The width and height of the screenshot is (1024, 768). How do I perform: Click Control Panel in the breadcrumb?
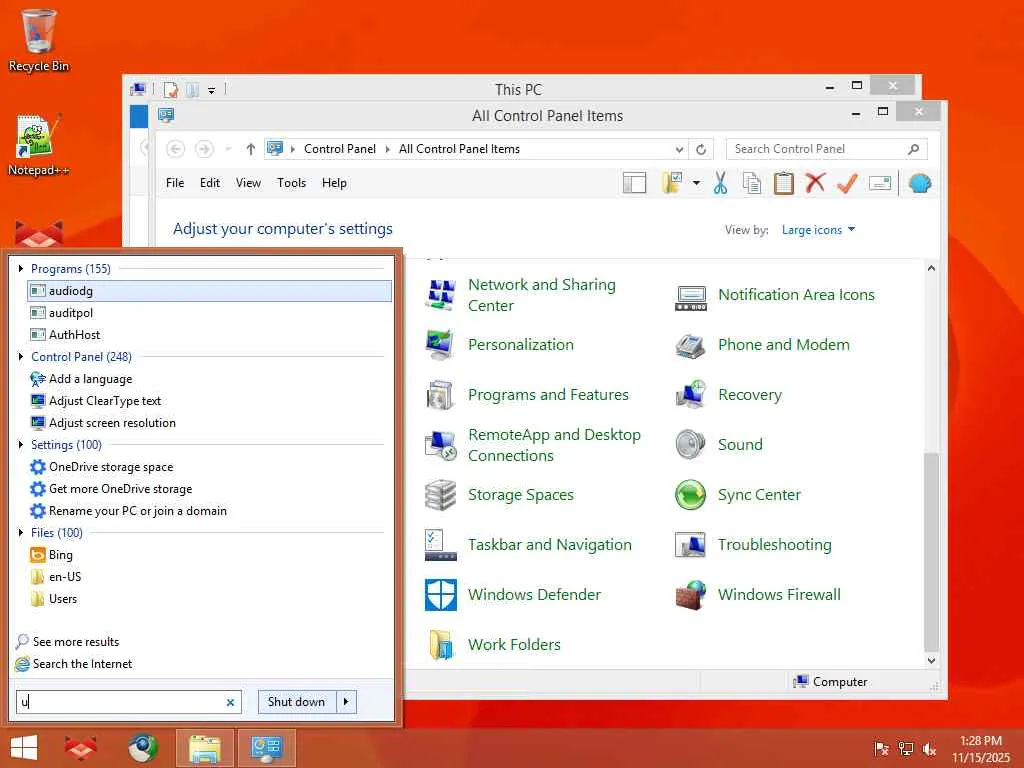(x=340, y=149)
